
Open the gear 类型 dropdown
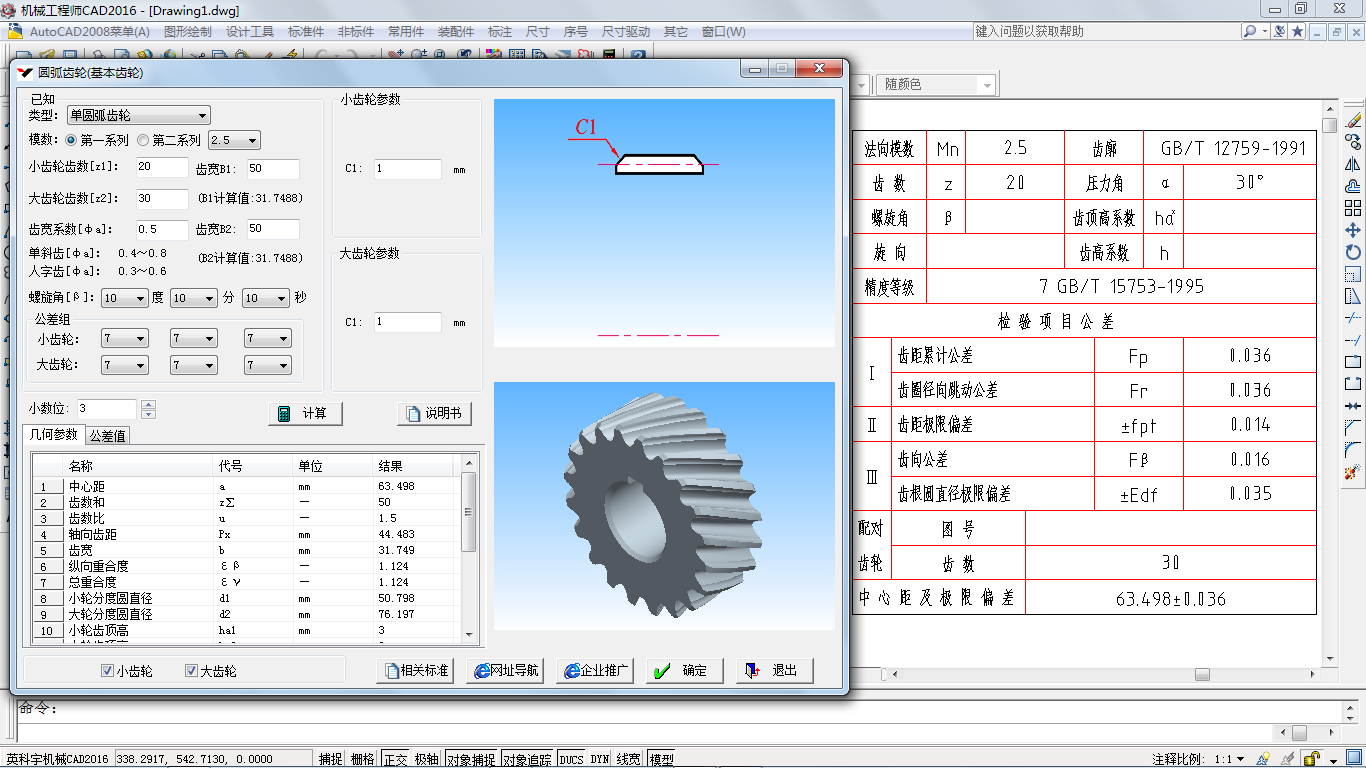[138, 116]
